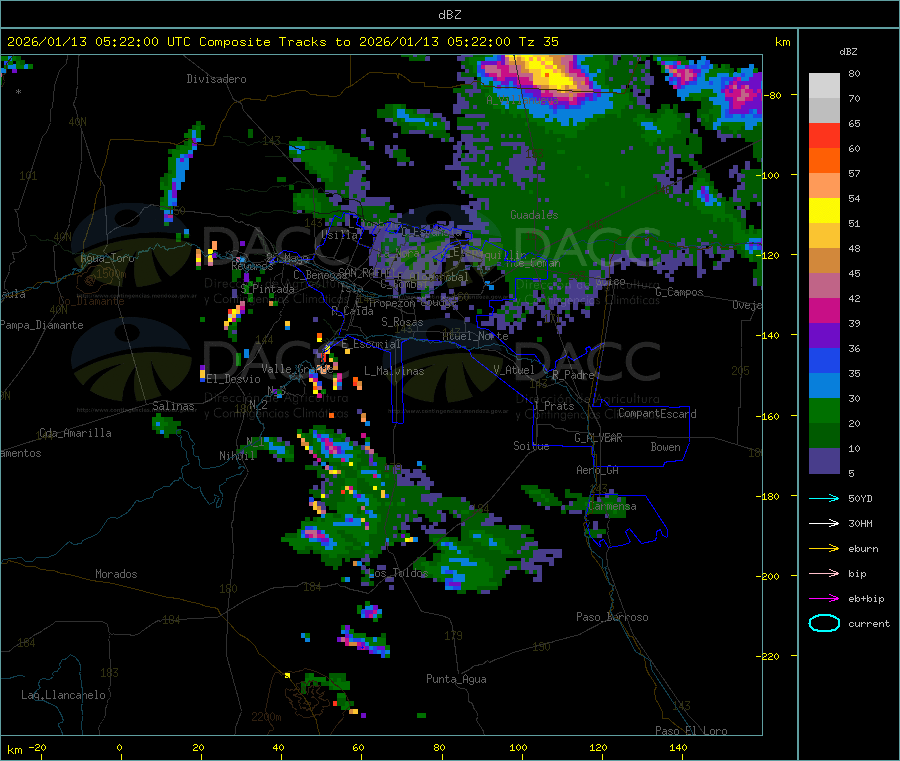Click the -80 km tick on right axis
The image size is (900, 761).
(x=773, y=95)
